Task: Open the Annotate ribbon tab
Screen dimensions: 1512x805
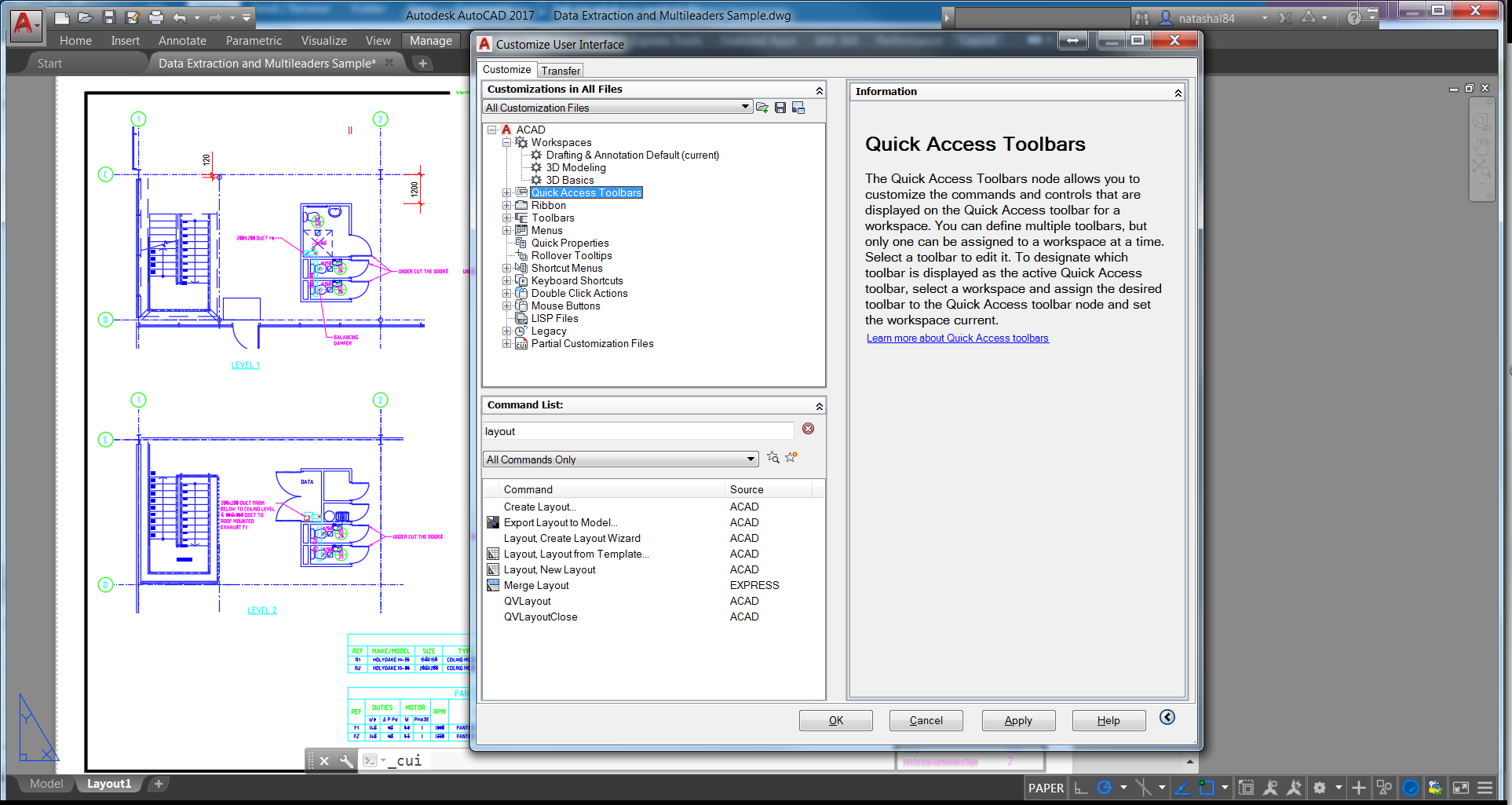Action: pos(182,40)
